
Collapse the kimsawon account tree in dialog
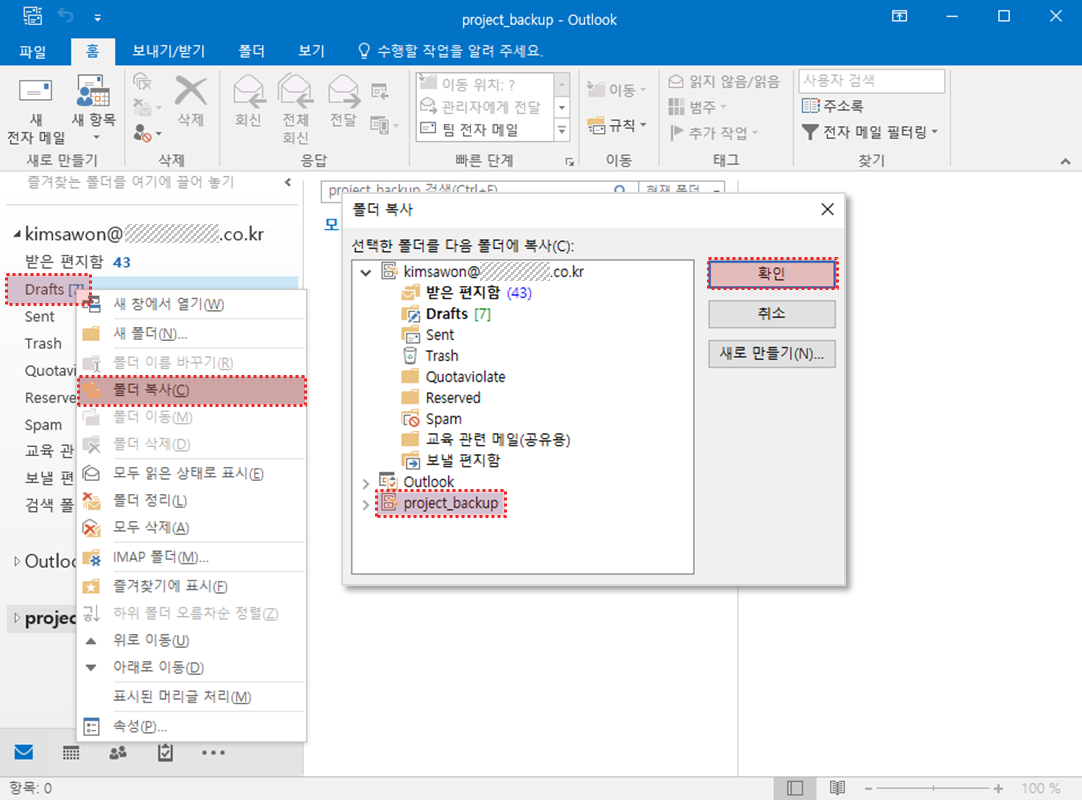pyautogui.click(x=365, y=272)
